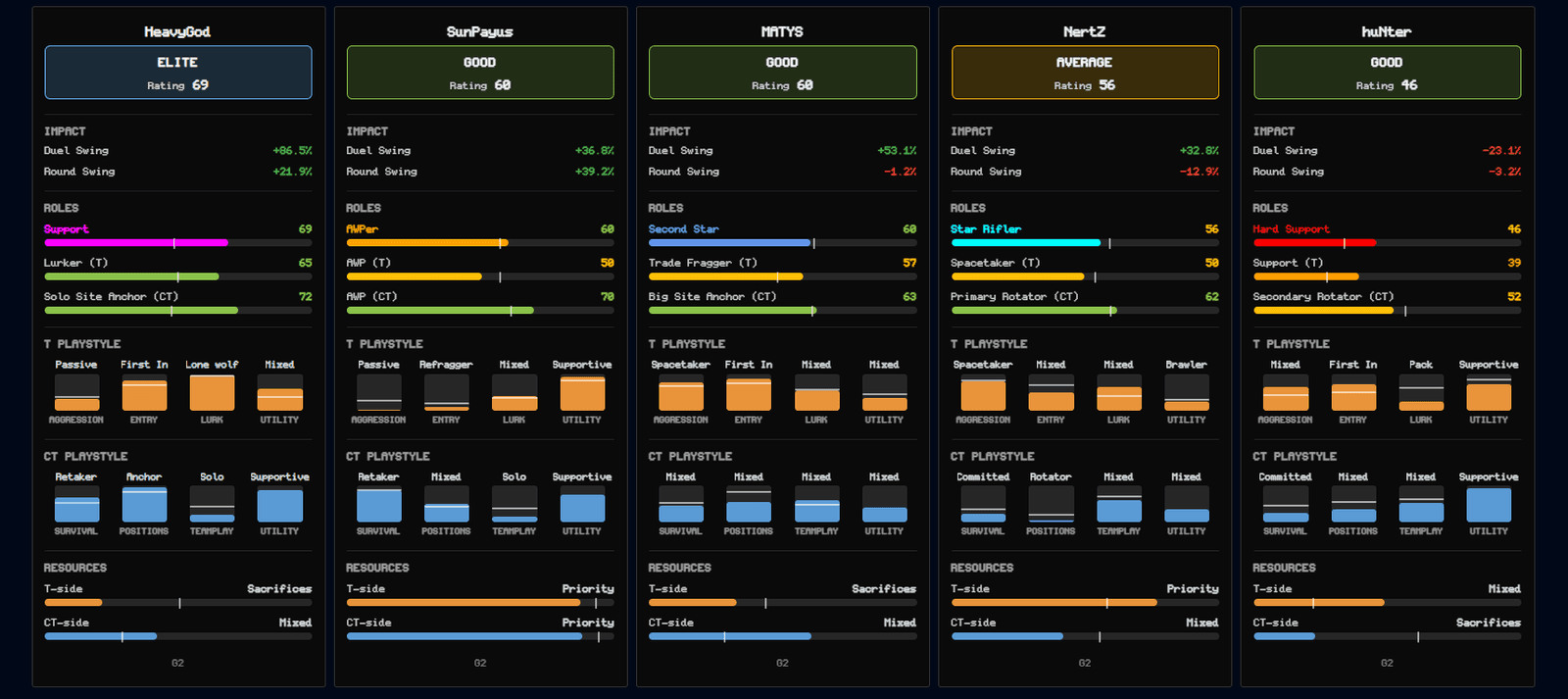Select NertZ's cyan Star Rifler bar
The height and width of the screenshot is (699, 1568).
[x=1085, y=243]
